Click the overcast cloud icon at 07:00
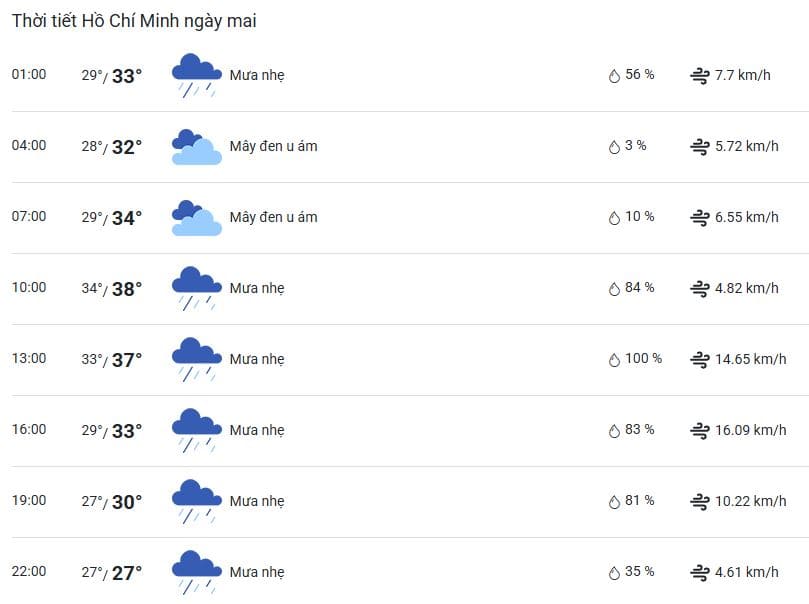 [197, 218]
